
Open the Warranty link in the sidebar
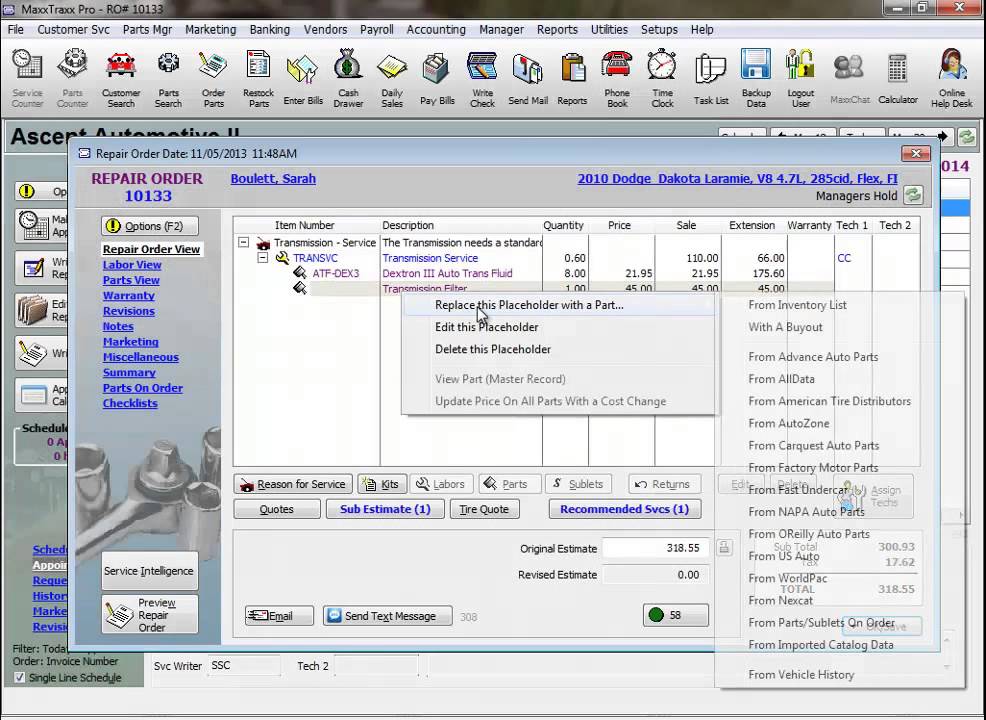pyautogui.click(x=128, y=296)
